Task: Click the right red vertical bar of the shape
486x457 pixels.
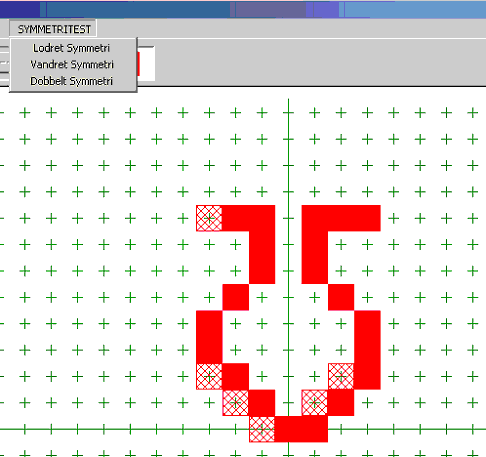Action: (367, 350)
